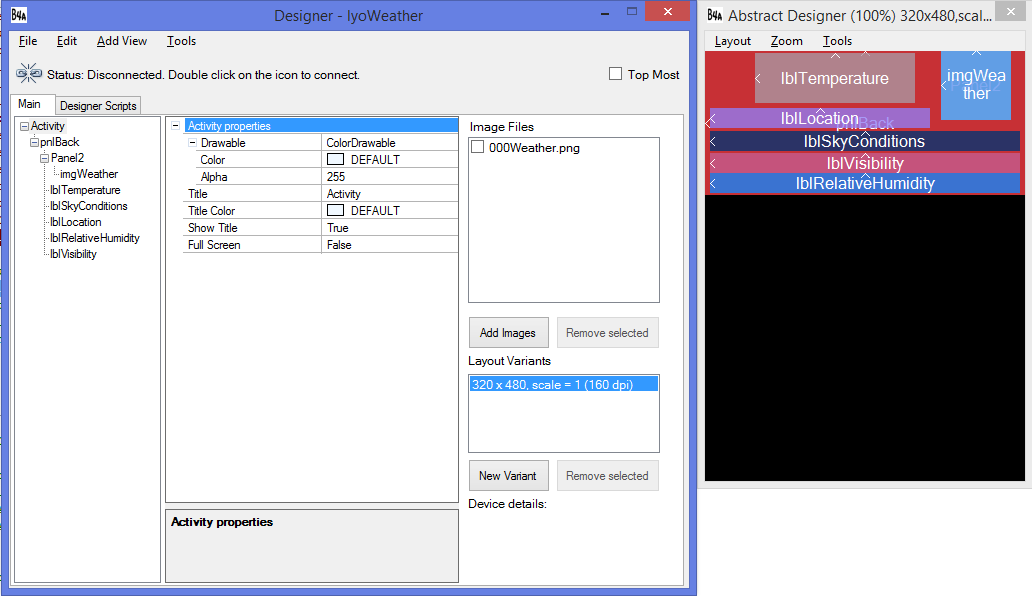Click the connection status icon
The height and width of the screenshot is (596, 1032).
[29, 74]
